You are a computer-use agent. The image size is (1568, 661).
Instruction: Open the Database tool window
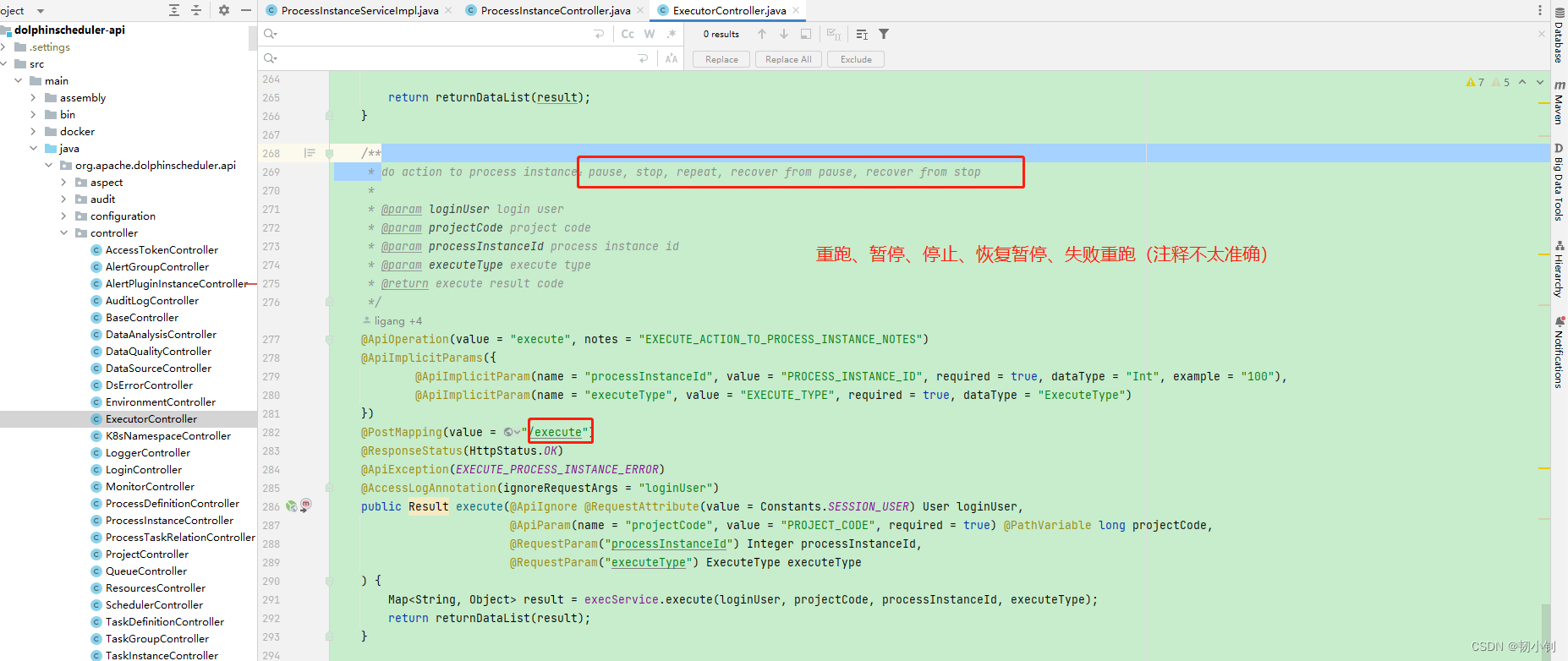point(1559,36)
